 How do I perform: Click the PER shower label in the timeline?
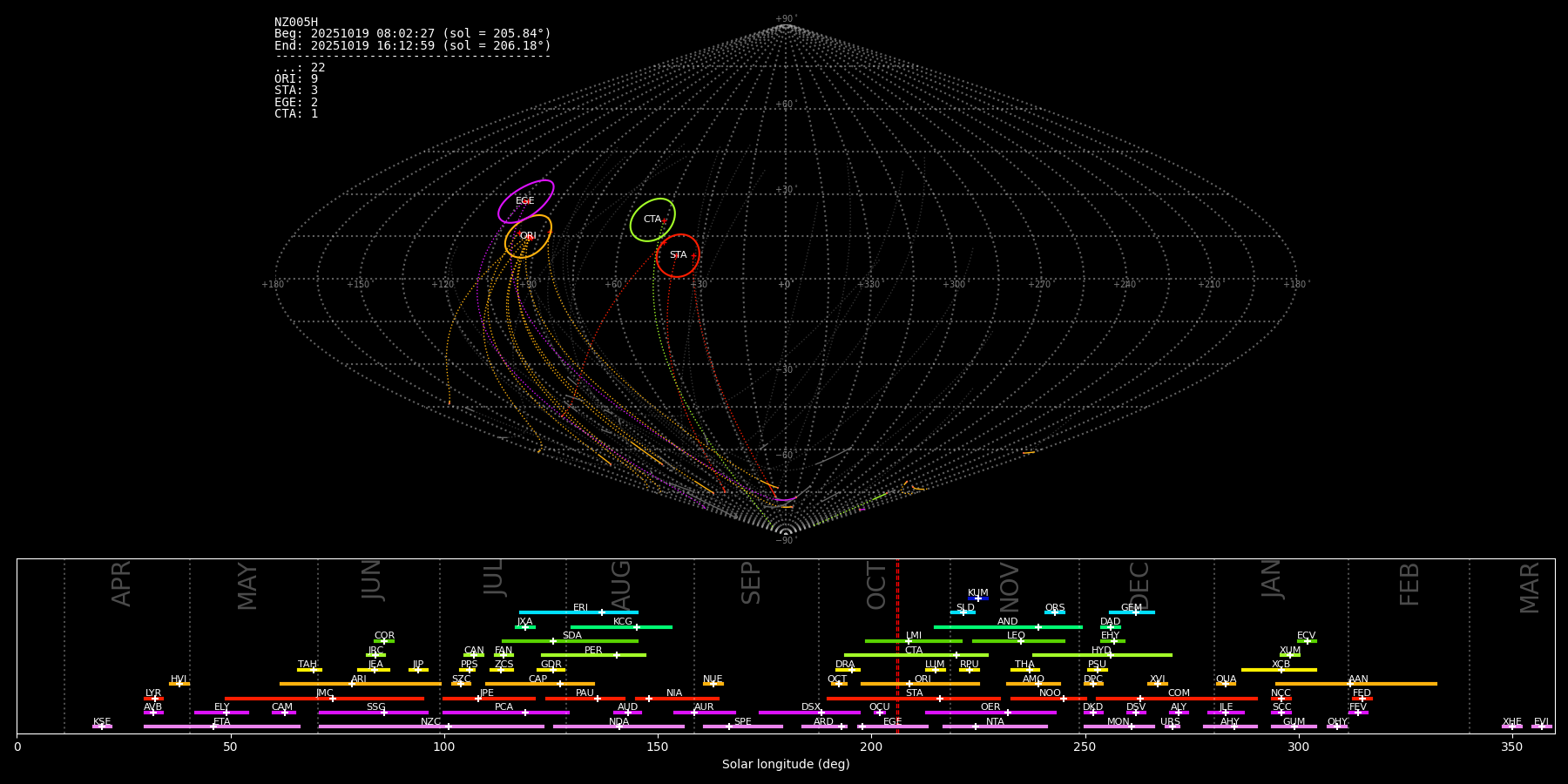[593, 650]
